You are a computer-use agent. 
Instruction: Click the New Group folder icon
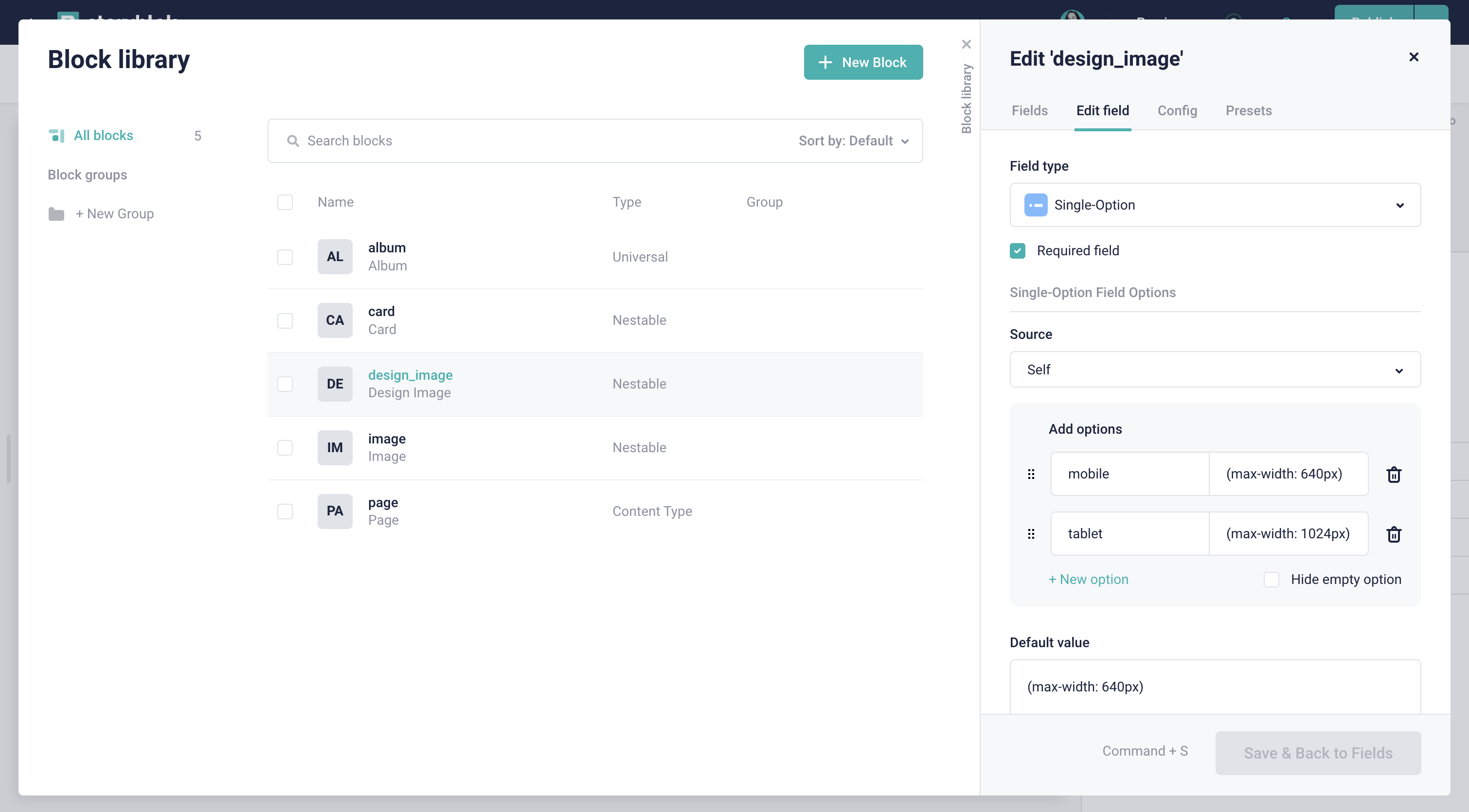[x=56, y=214]
